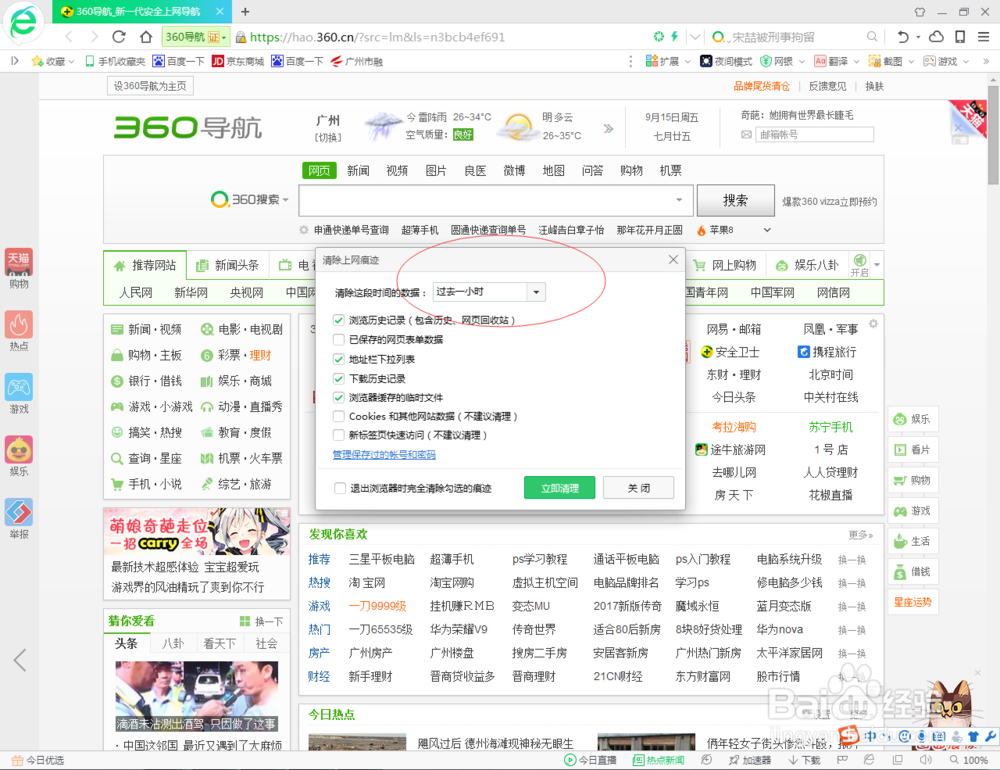Enable clearing traces on browser exit checkbox
The image size is (1000, 770).
[340, 489]
